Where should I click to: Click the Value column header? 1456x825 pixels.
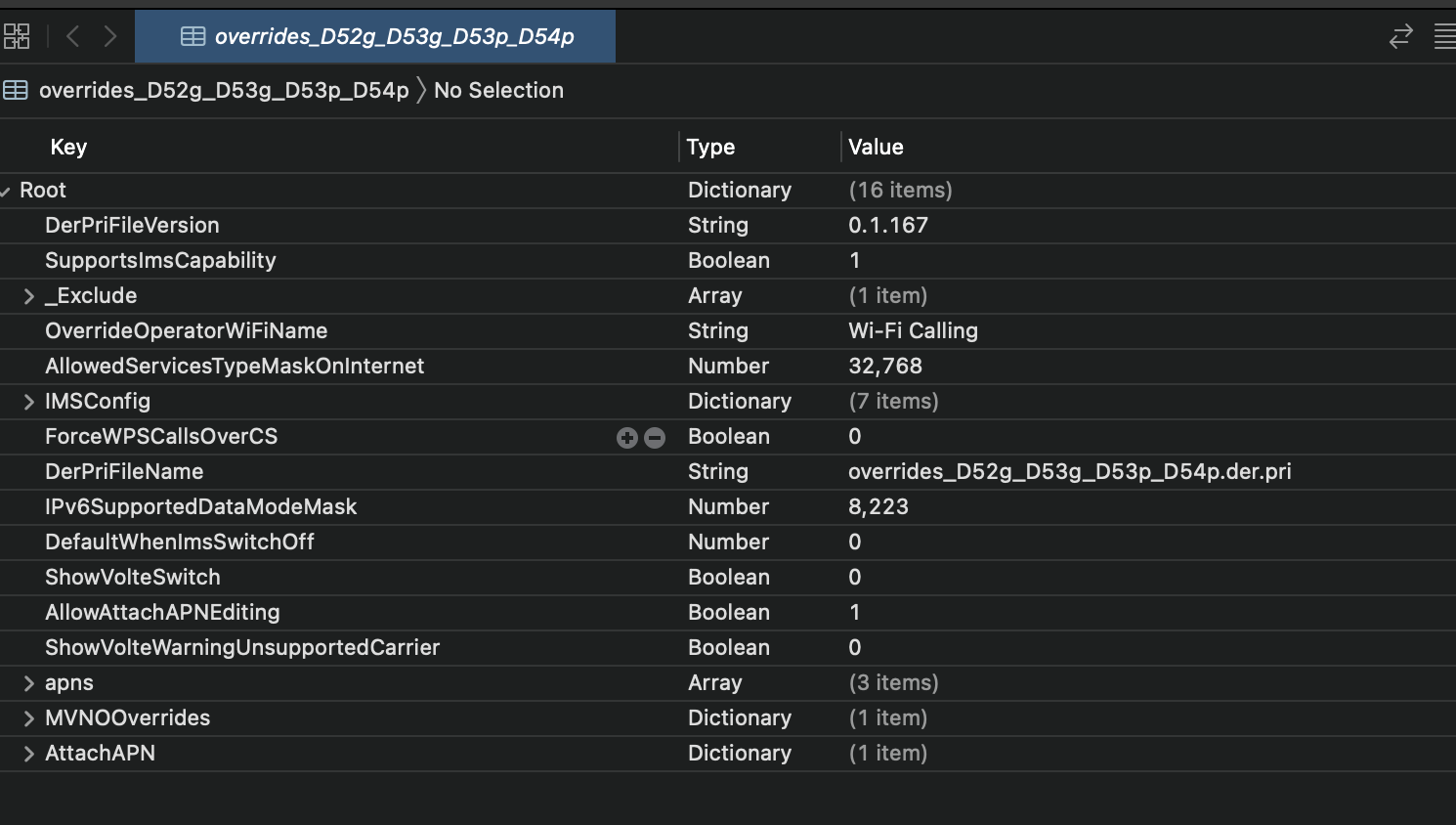coord(876,147)
